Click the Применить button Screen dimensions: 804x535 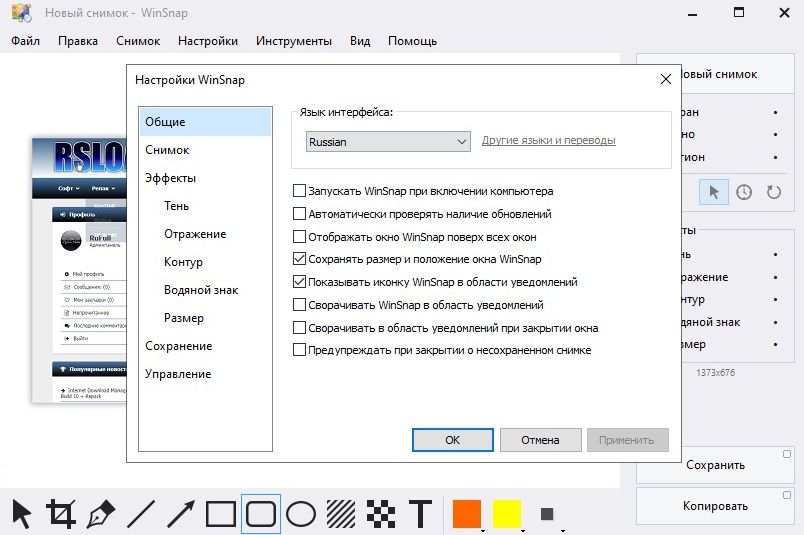[628, 440]
